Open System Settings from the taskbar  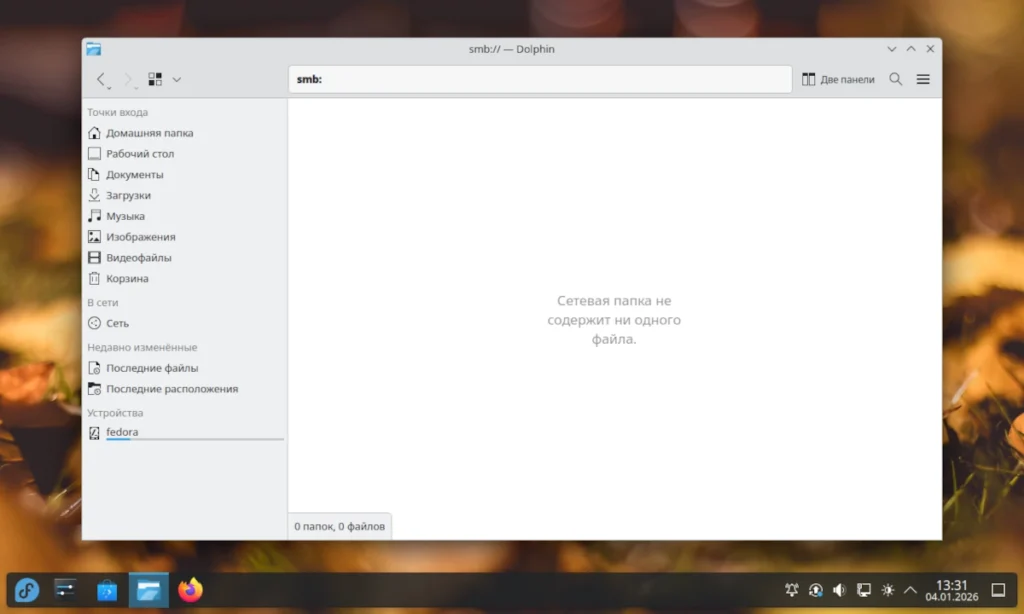[x=65, y=590]
